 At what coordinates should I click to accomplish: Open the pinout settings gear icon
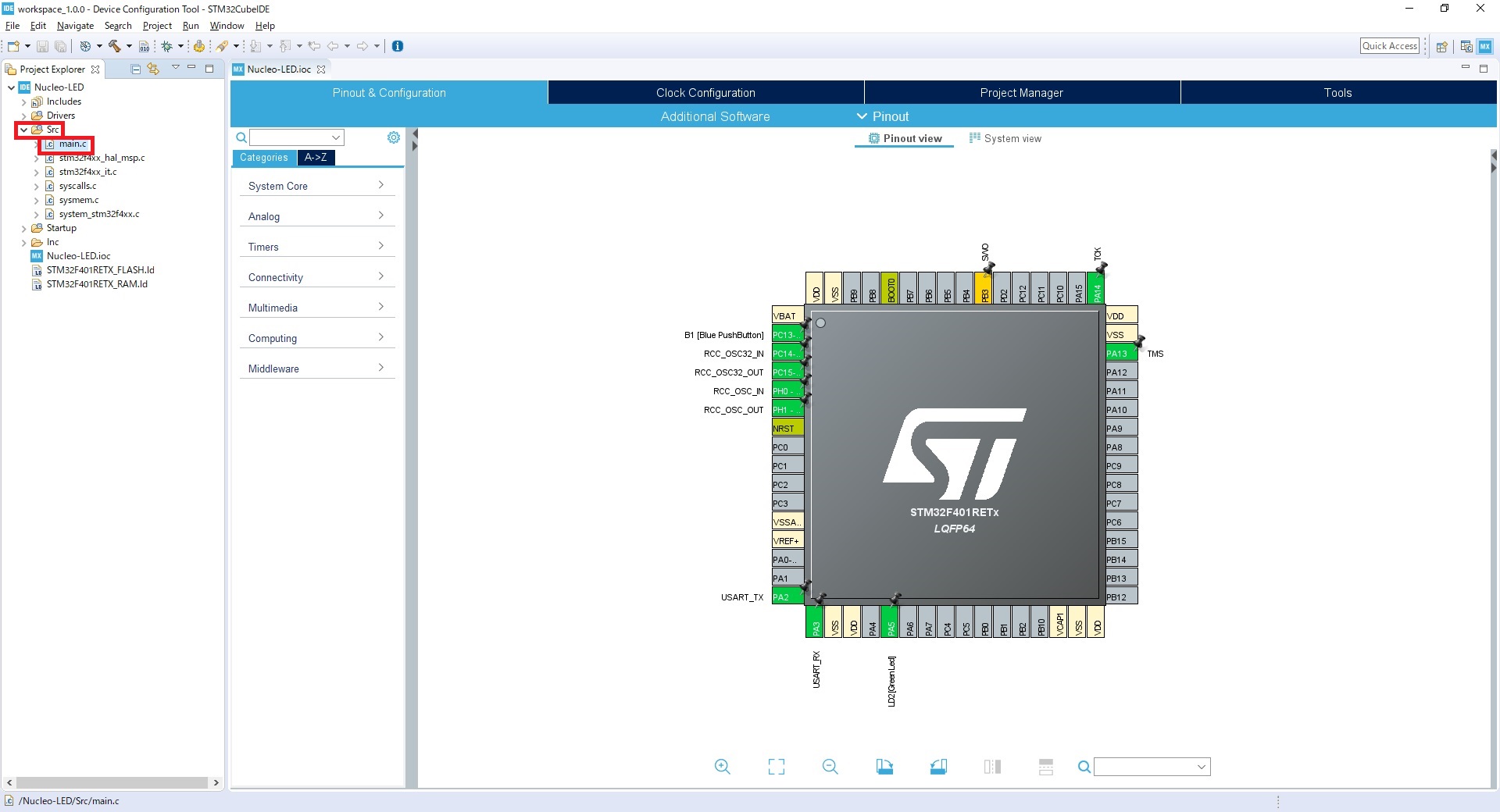pyautogui.click(x=393, y=137)
